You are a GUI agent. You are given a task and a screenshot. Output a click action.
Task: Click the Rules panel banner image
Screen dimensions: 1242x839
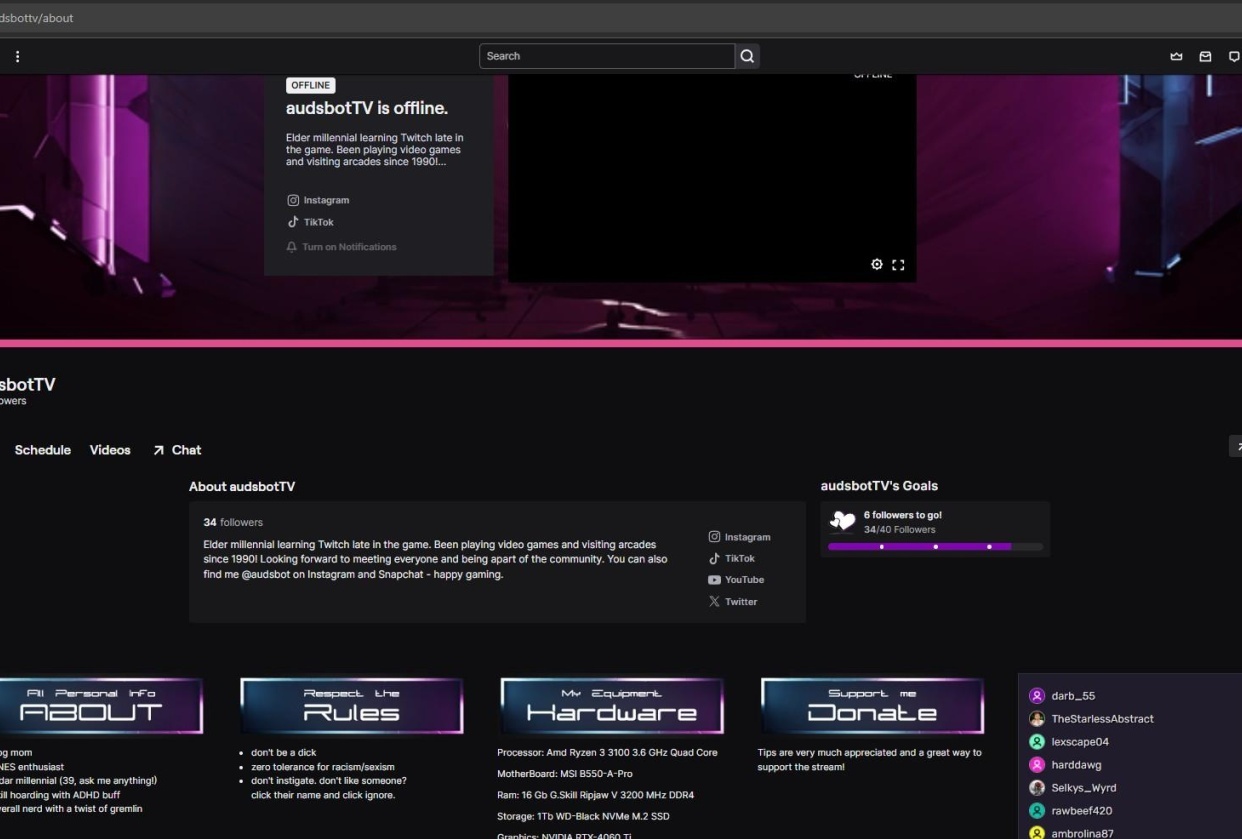click(352, 706)
